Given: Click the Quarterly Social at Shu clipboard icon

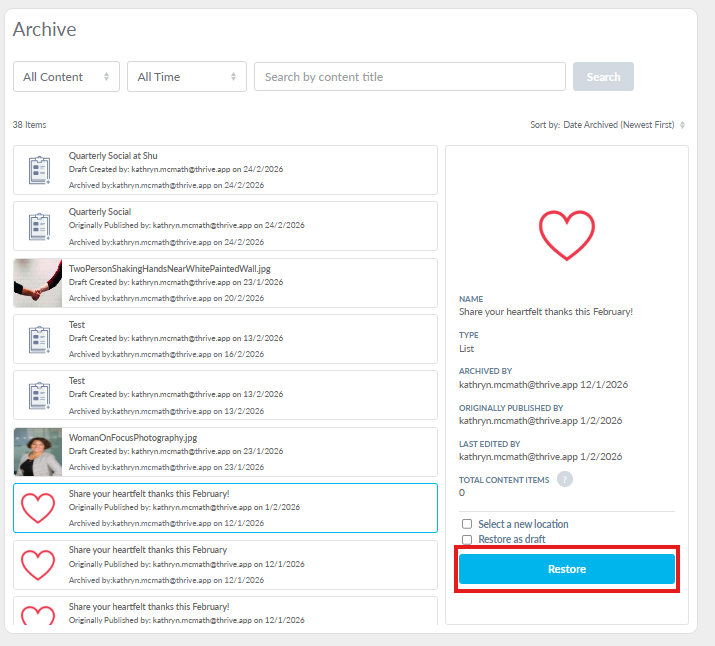Looking at the screenshot, I should (x=38, y=170).
